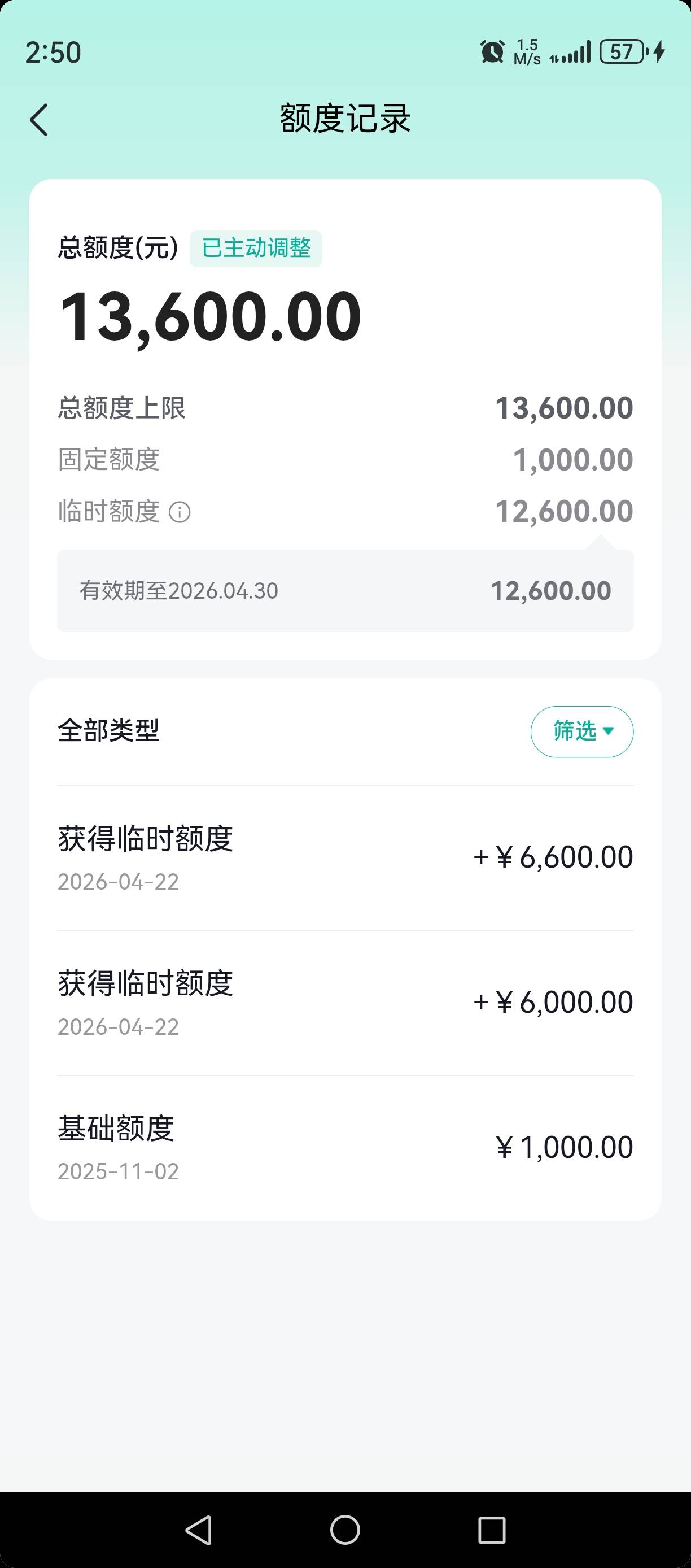Tap the signal strength bars icon
Viewport: 691px width, 1568px height.
[x=571, y=53]
